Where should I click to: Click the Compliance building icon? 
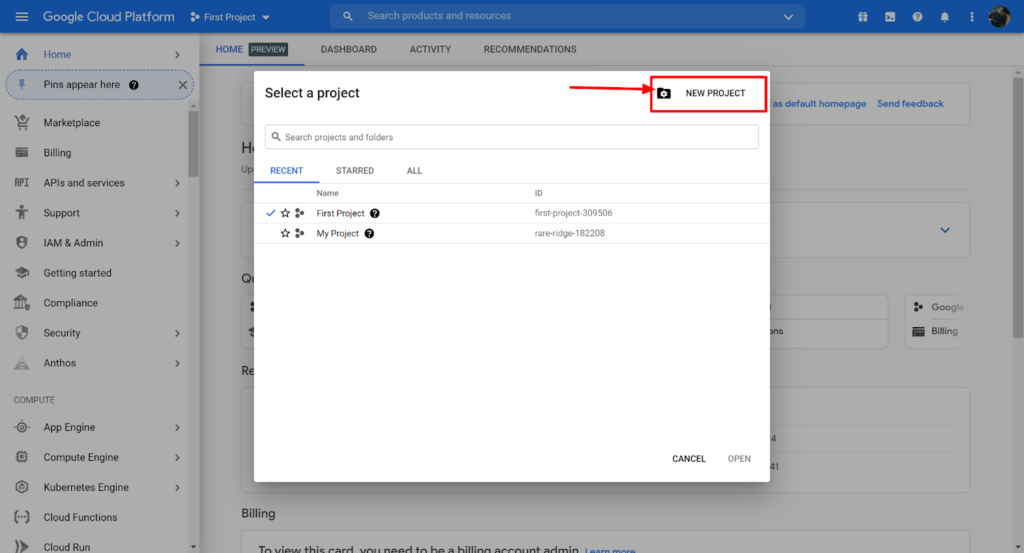coord(22,302)
